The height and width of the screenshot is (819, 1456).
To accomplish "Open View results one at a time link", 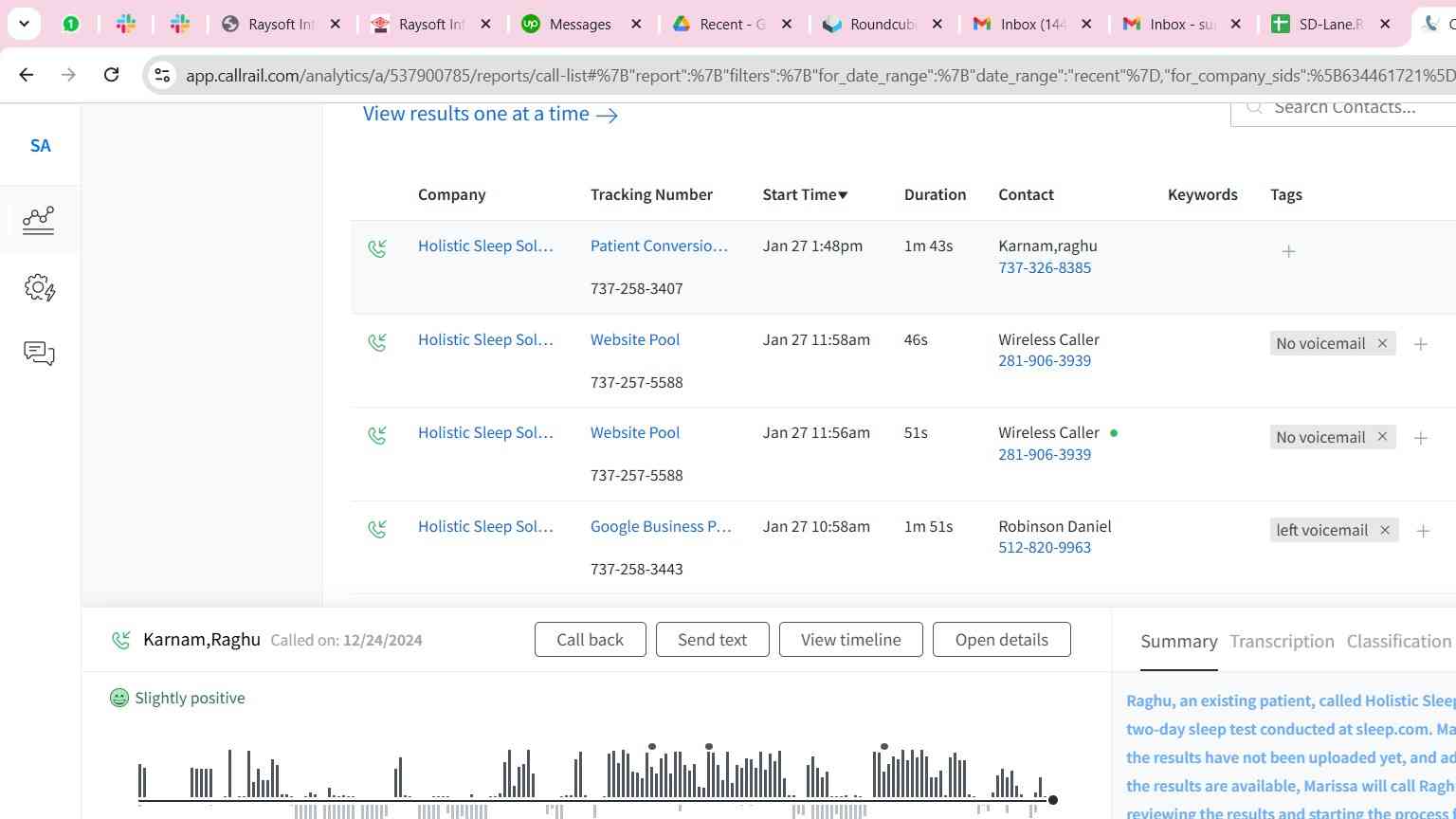I will pos(490,114).
